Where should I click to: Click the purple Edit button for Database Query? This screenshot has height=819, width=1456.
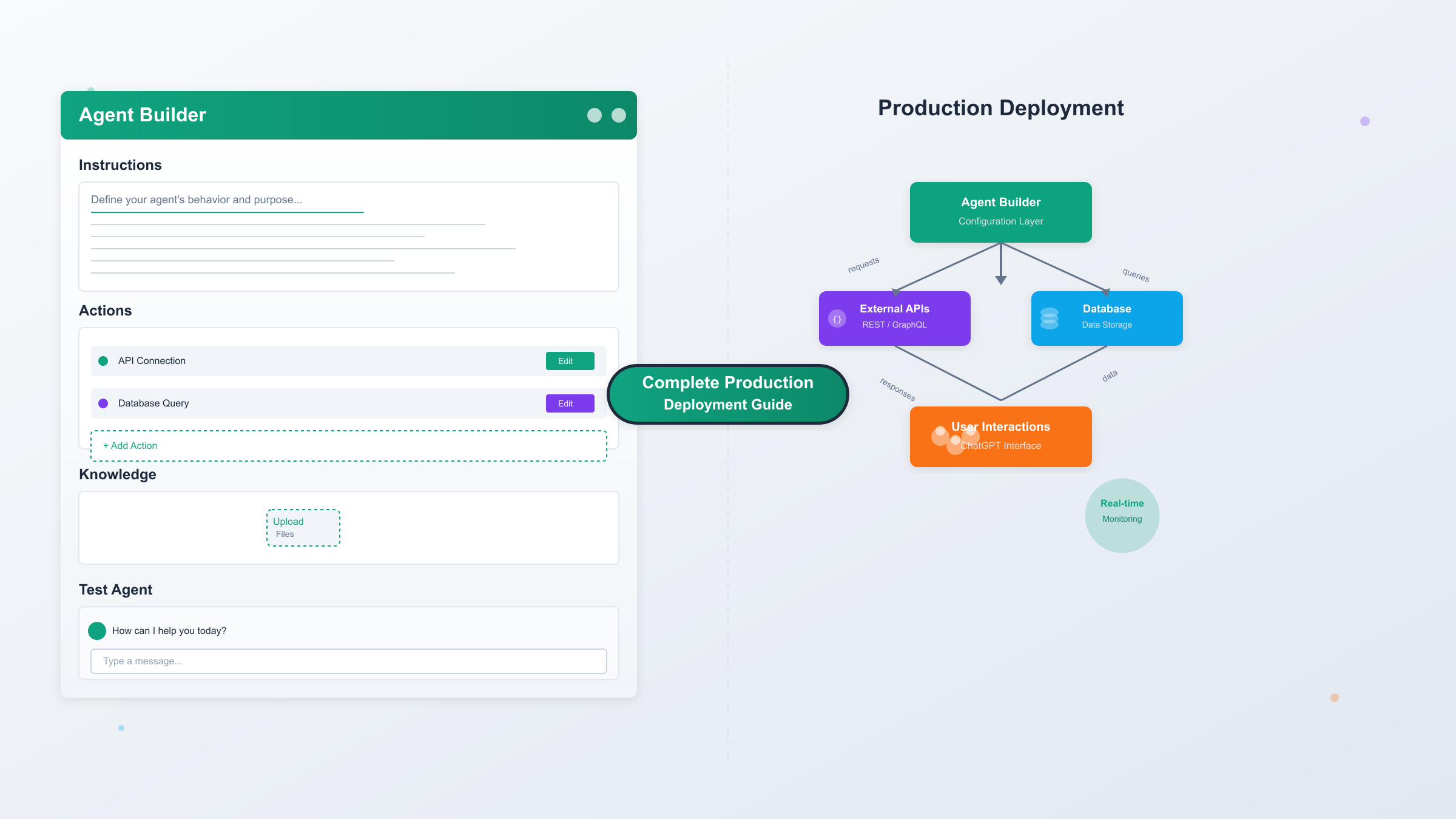(569, 403)
